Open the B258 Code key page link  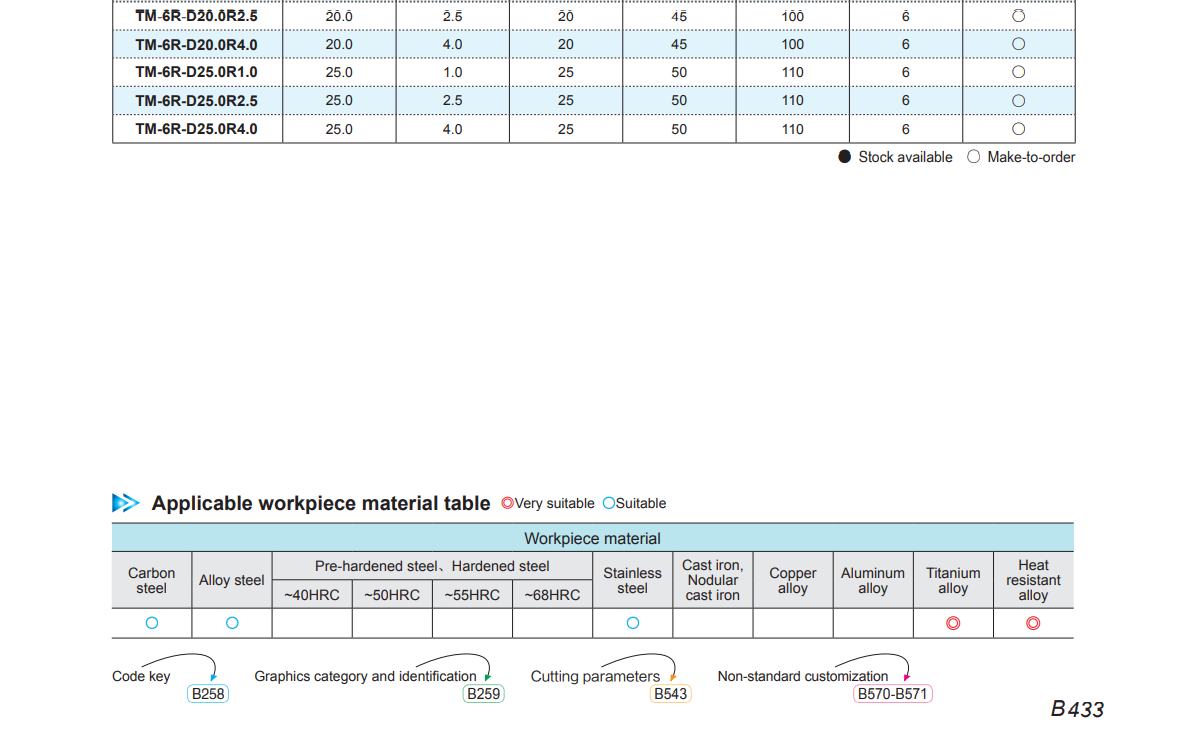[208, 693]
